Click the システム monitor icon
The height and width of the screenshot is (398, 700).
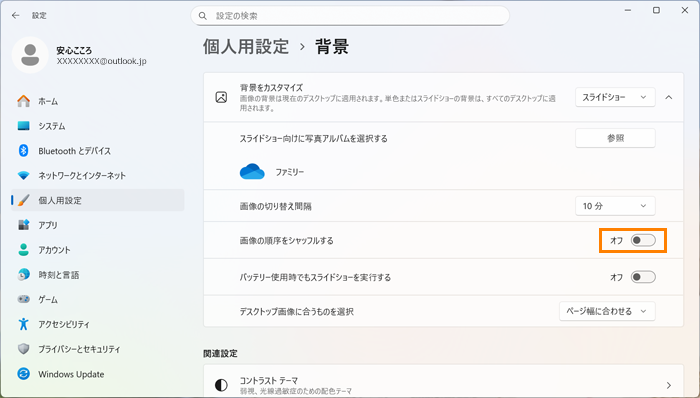tap(24, 126)
